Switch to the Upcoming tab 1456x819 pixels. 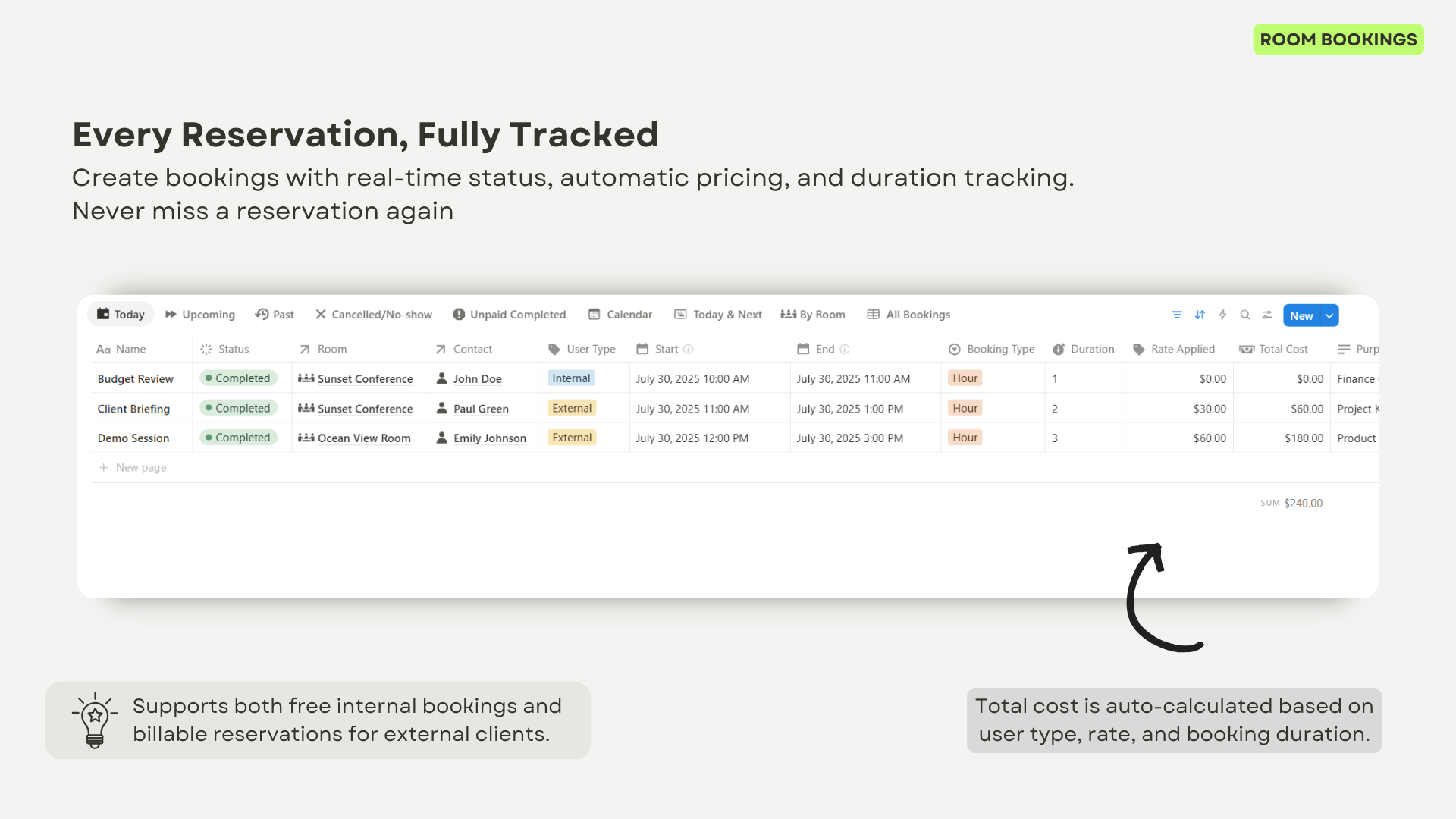pyautogui.click(x=200, y=314)
